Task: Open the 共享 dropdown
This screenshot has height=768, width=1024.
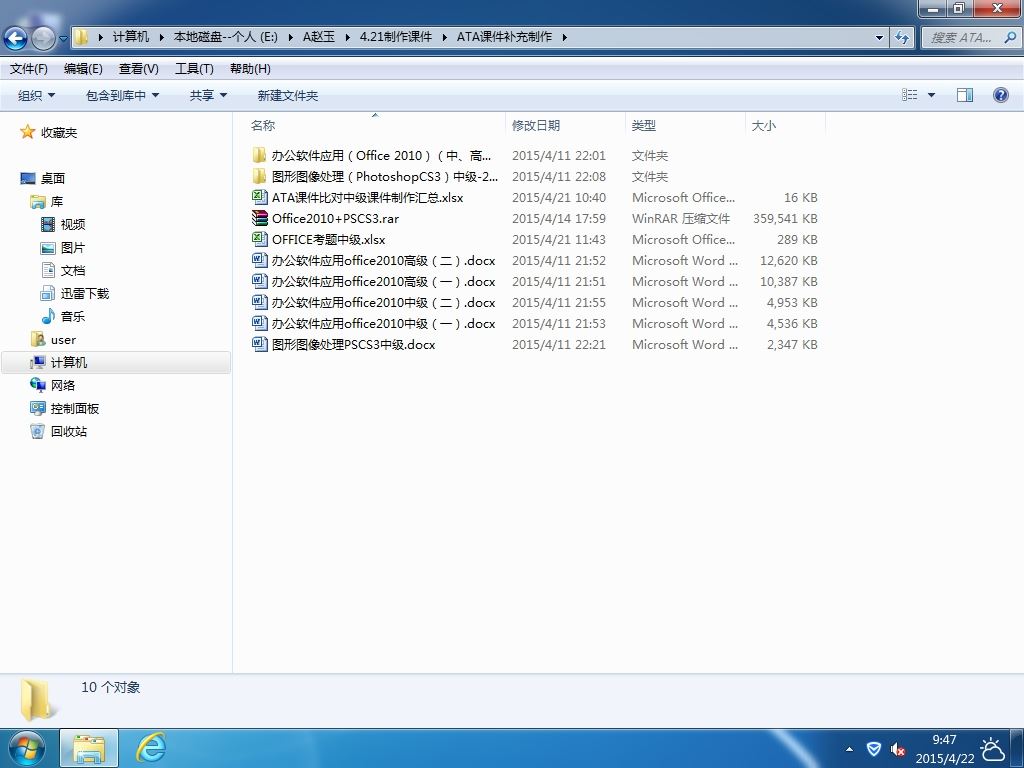Action: pos(208,95)
